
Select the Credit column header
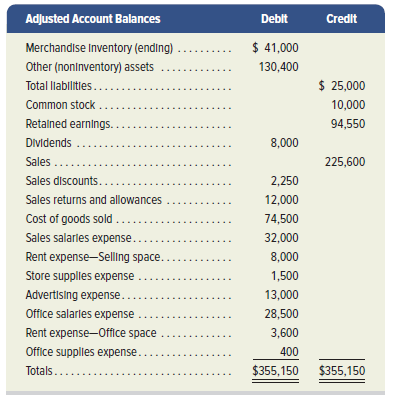pyautogui.click(x=342, y=19)
